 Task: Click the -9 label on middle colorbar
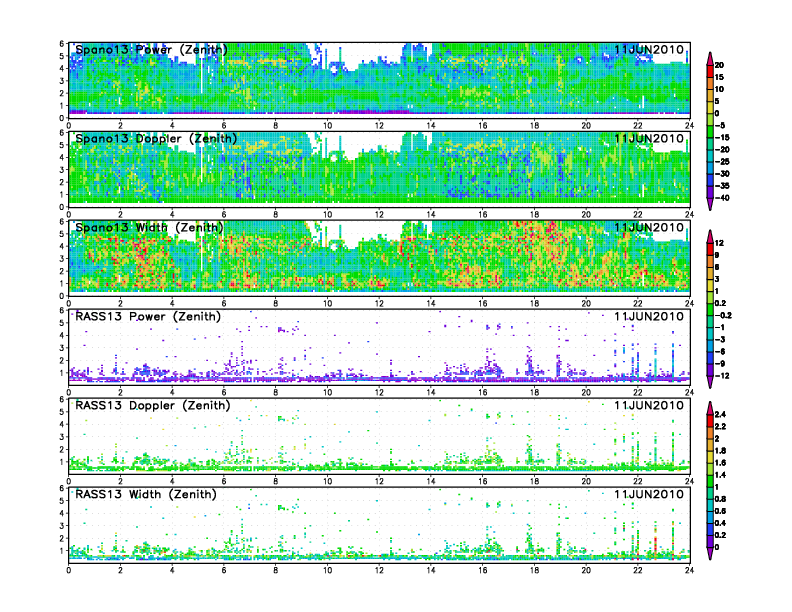pyautogui.click(x=720, y=364)
